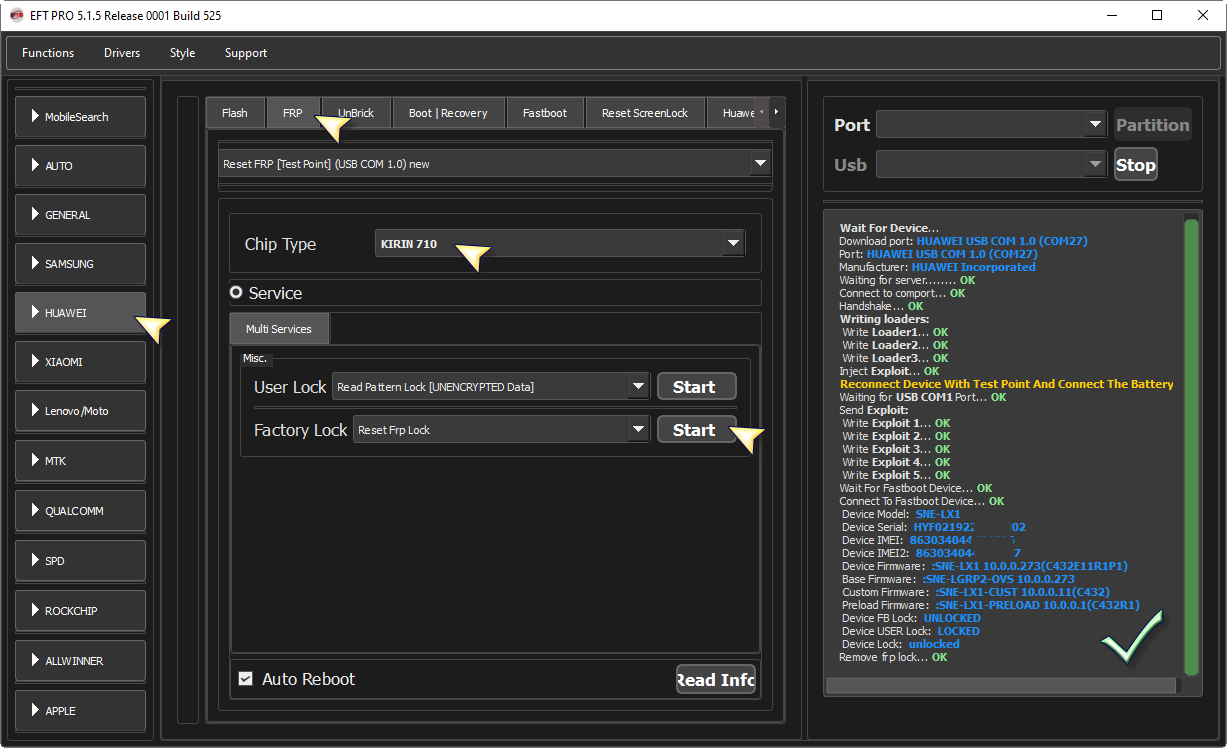1227x748 pixels.
Task: Click the Stop button
Action: point(1135,165)
